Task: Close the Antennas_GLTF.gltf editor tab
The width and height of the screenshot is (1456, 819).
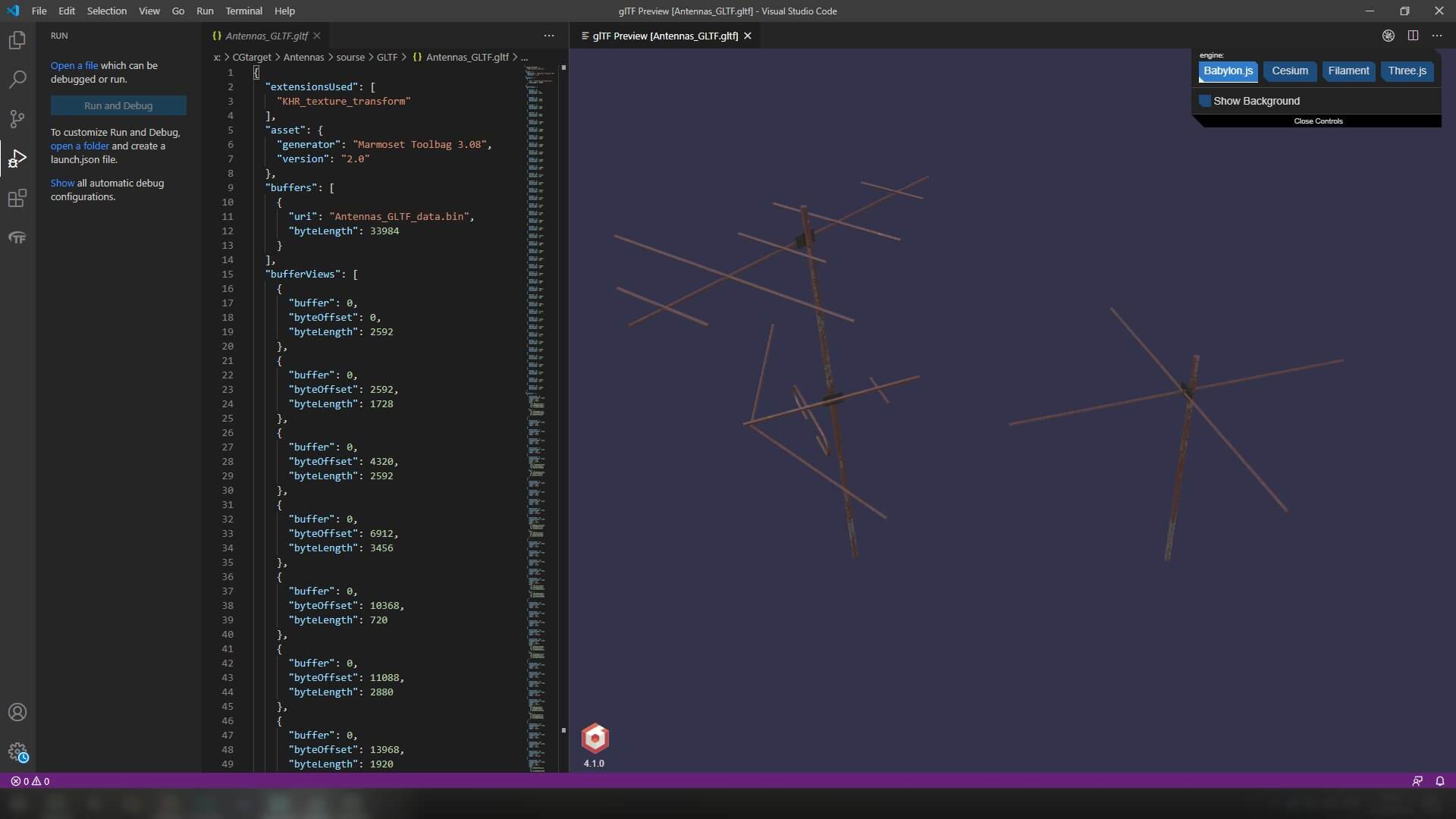Action: (x=317, y=36)
